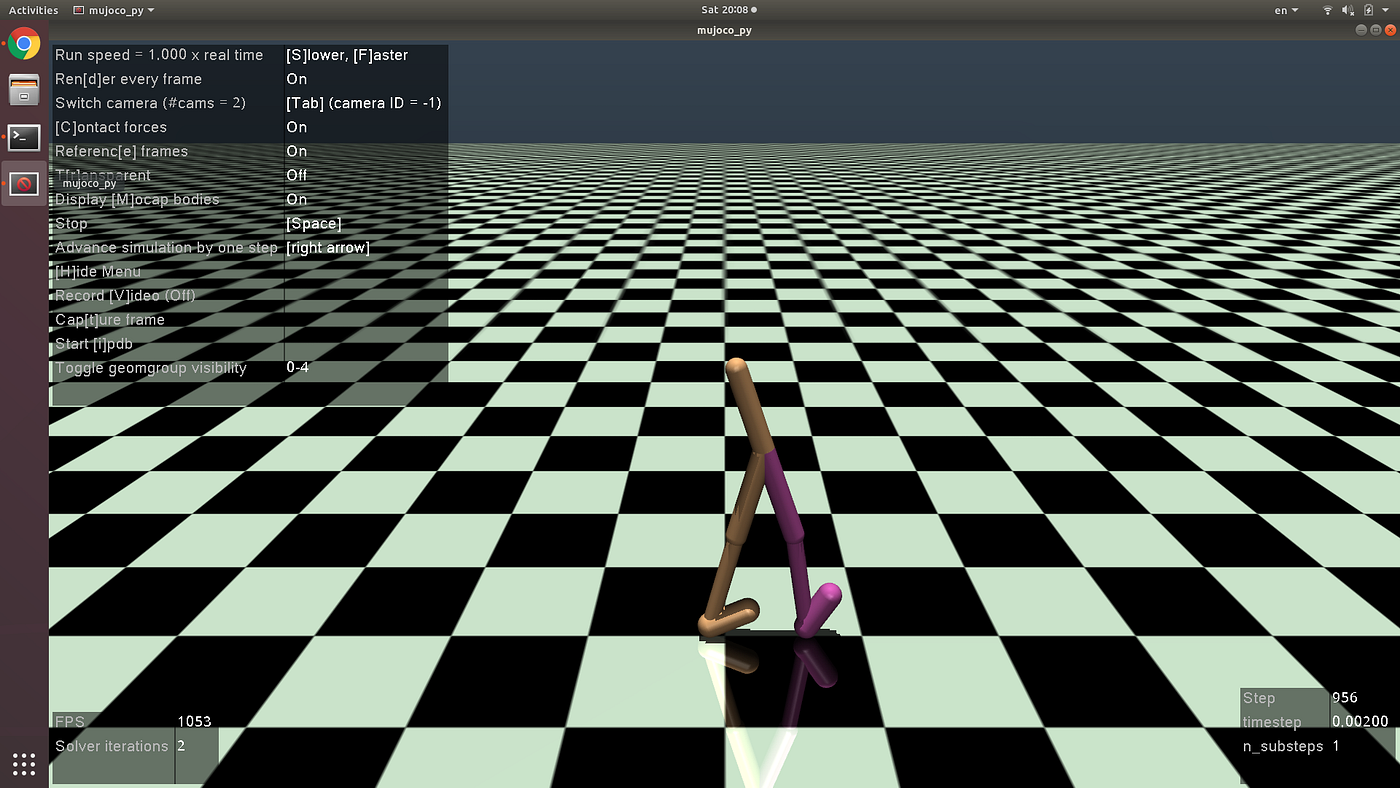The image size is (1400, 788).
Task: Click 'Record [V]ideo (Off)' label
Action: tap(125, 295)
